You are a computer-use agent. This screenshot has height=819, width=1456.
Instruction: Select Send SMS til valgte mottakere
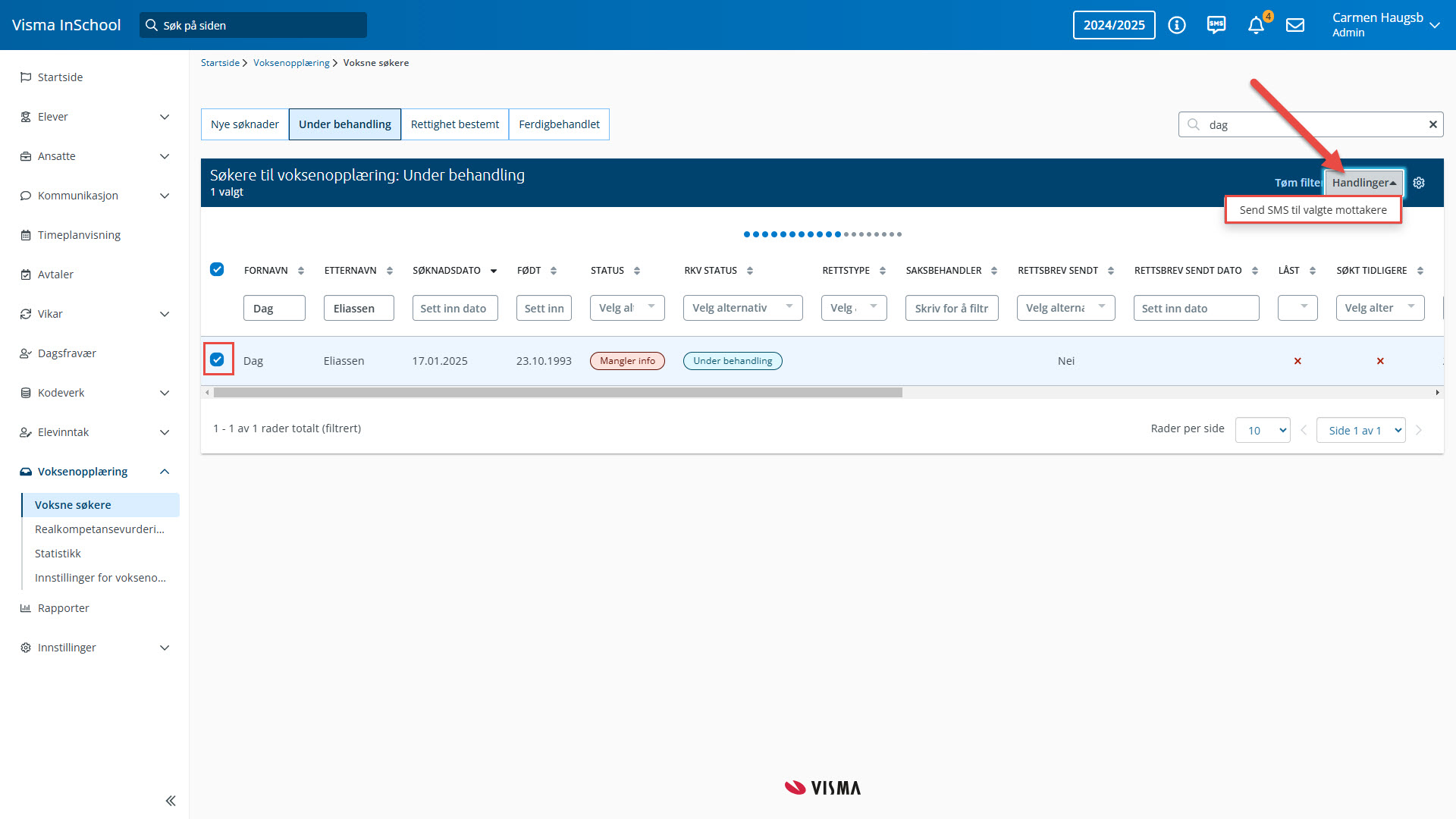point(1313,210)
